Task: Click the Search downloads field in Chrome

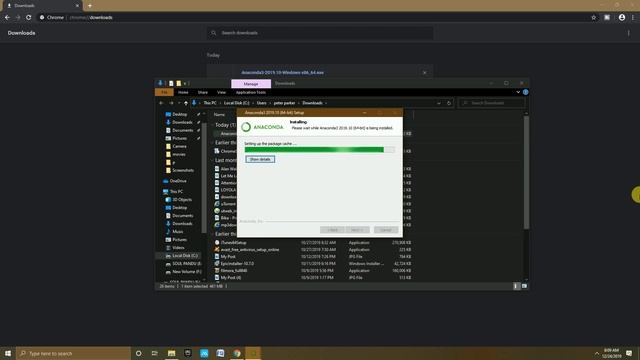Action: (x=320, y=33)
